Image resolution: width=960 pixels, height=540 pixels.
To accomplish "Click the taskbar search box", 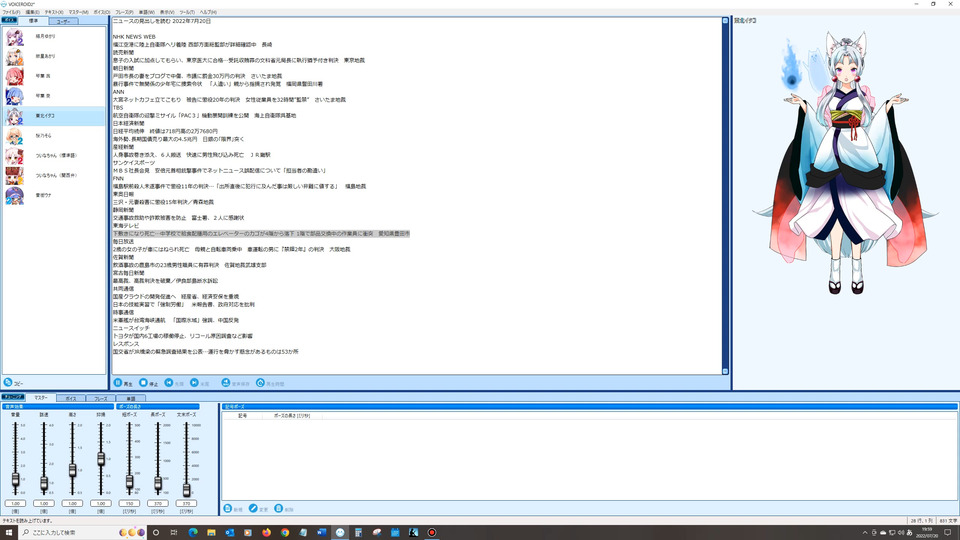I will (83, 532).
